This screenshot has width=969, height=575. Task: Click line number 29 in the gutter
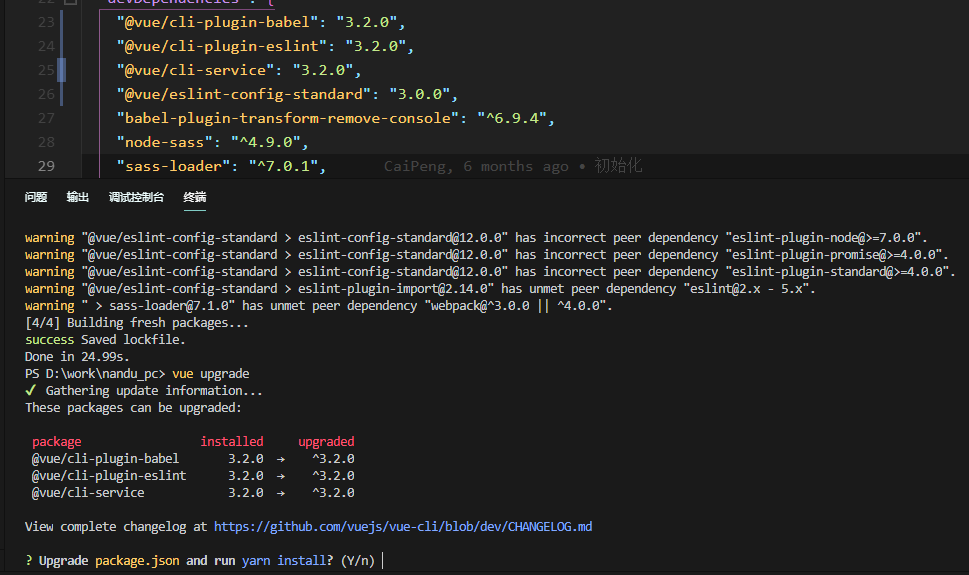[46, 166]
